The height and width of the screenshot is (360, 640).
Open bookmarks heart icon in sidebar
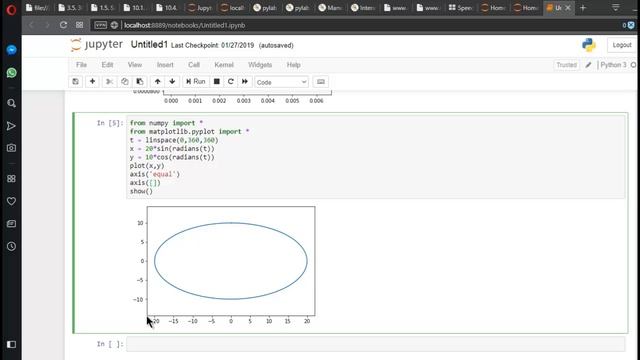(11, 201)
